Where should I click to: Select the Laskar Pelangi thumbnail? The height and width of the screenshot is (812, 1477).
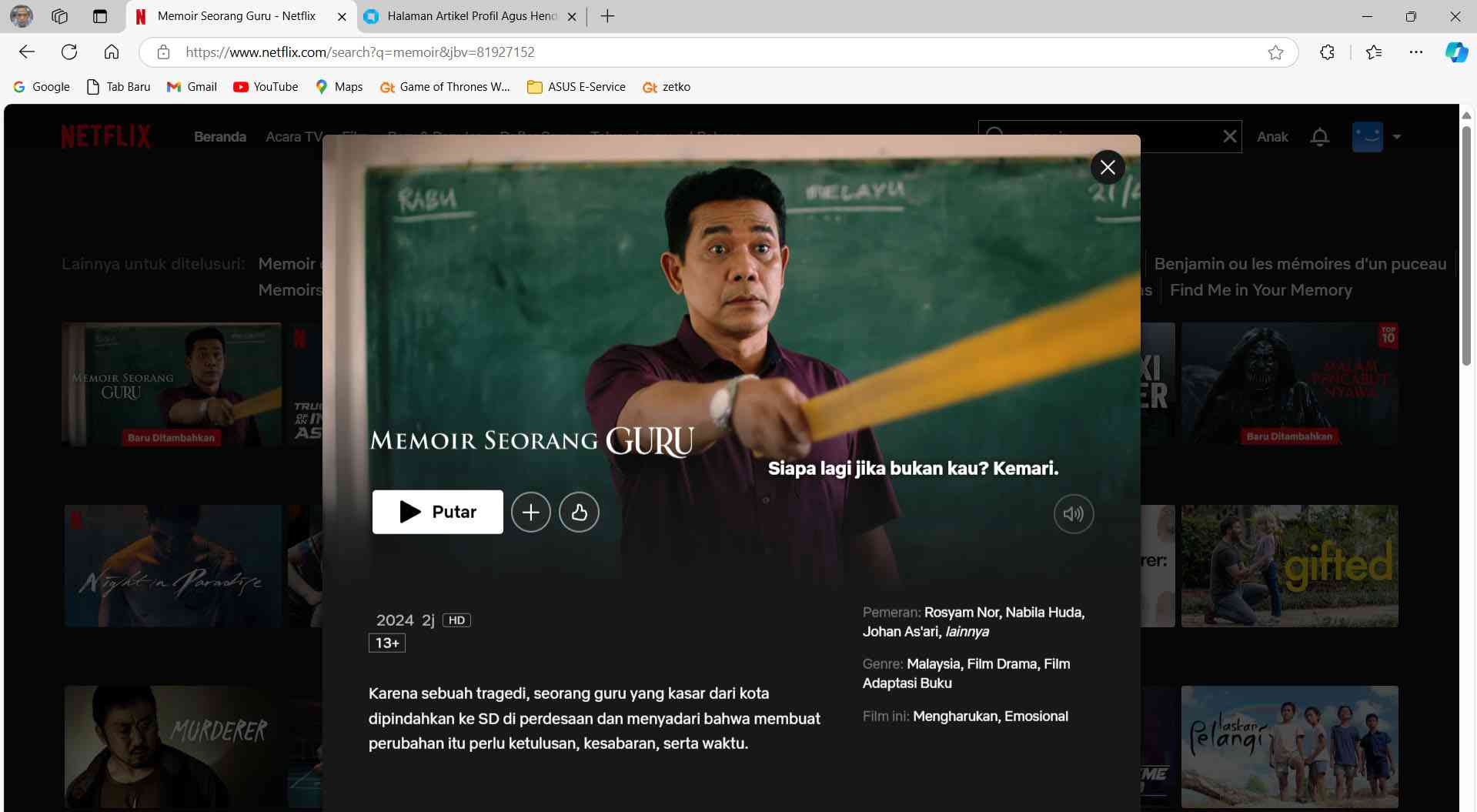coord(1289,746)
